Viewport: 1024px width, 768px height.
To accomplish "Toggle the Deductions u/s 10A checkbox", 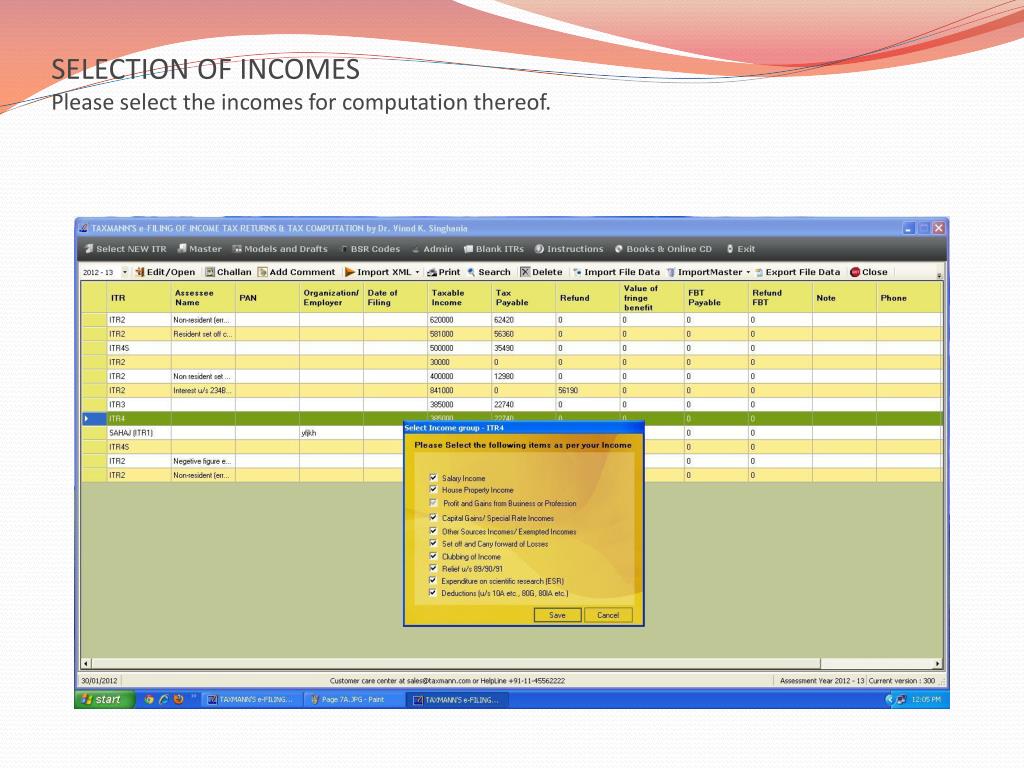I will point(432,593).
